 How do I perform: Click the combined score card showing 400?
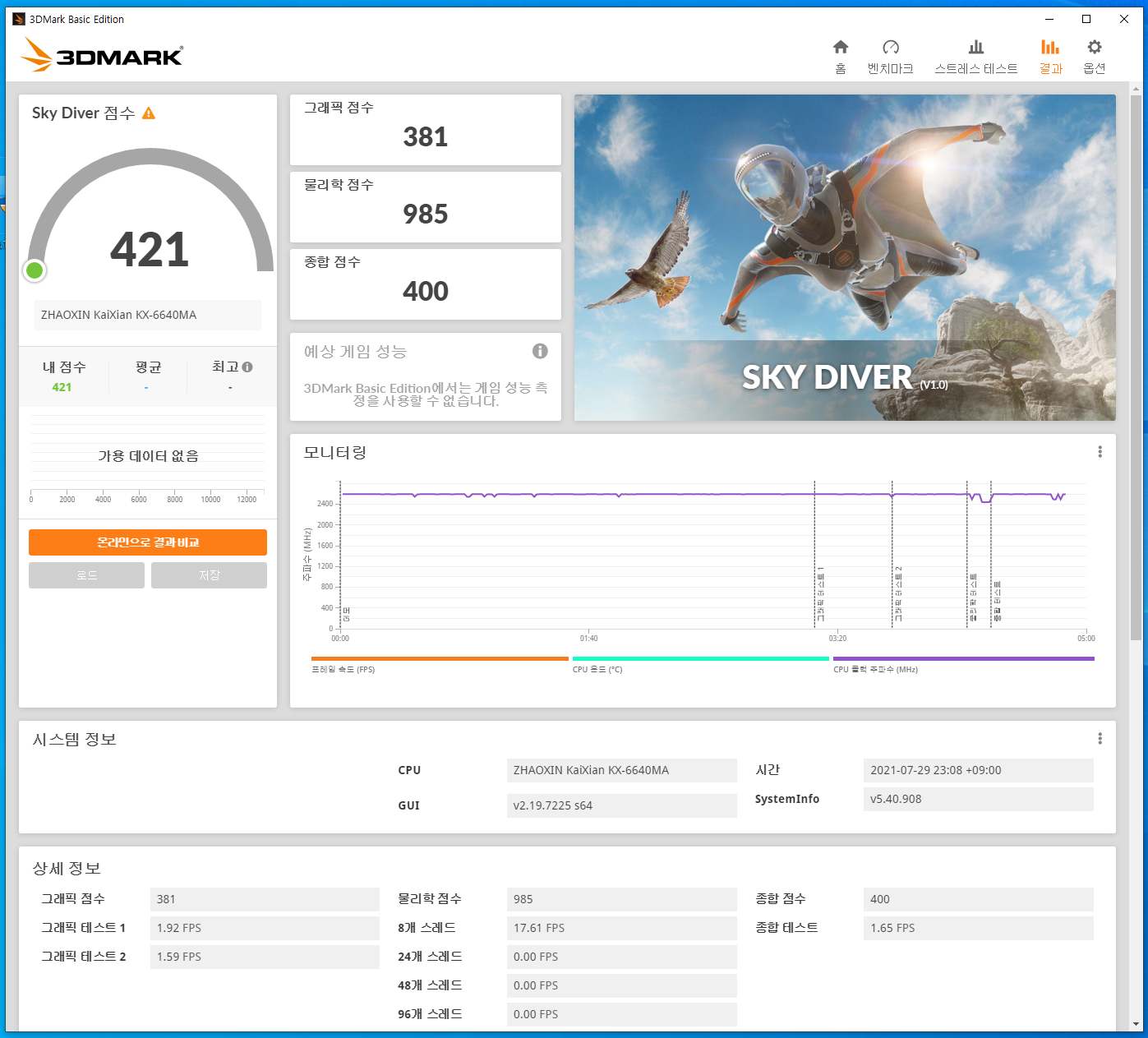(x=426, y=284)
